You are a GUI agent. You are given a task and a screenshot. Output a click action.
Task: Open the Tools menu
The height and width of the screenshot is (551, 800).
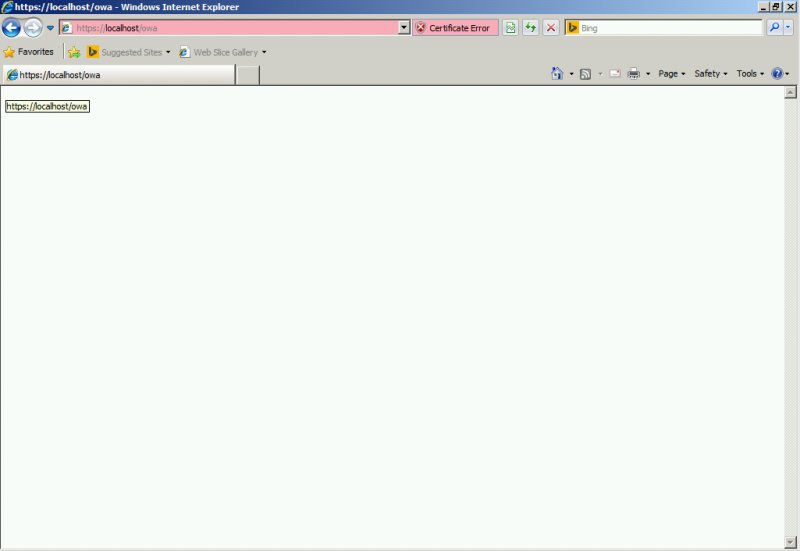click(x=750, y=73)
